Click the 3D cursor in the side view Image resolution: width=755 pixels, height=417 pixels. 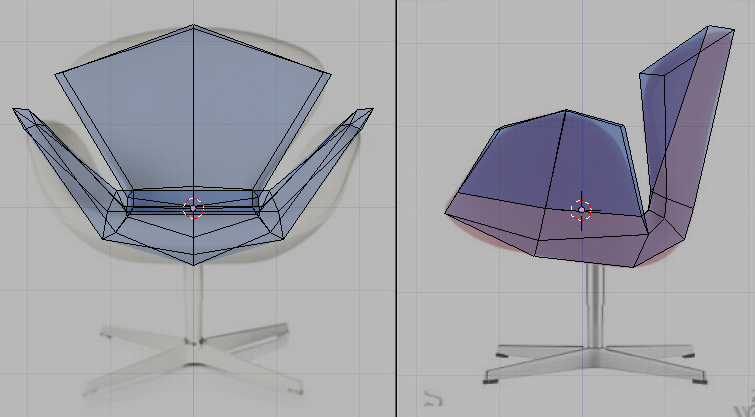tap(582, 210)
